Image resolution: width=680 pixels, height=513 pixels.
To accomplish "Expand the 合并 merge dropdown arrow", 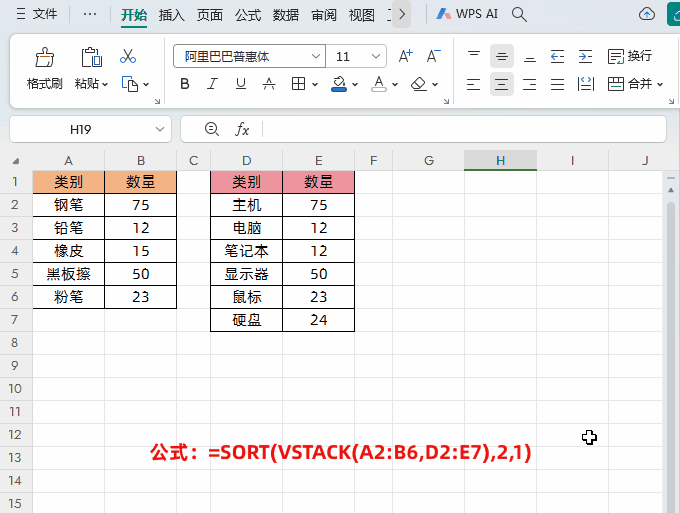I will [660, 84].
